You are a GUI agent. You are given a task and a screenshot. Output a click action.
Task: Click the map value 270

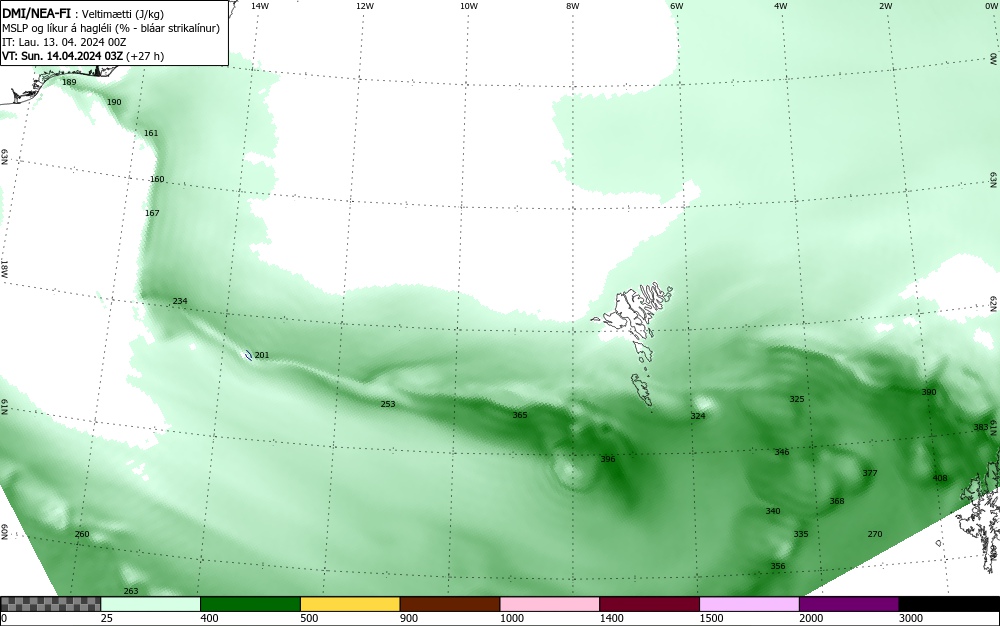pyautogui.click(x=875, y=534)
